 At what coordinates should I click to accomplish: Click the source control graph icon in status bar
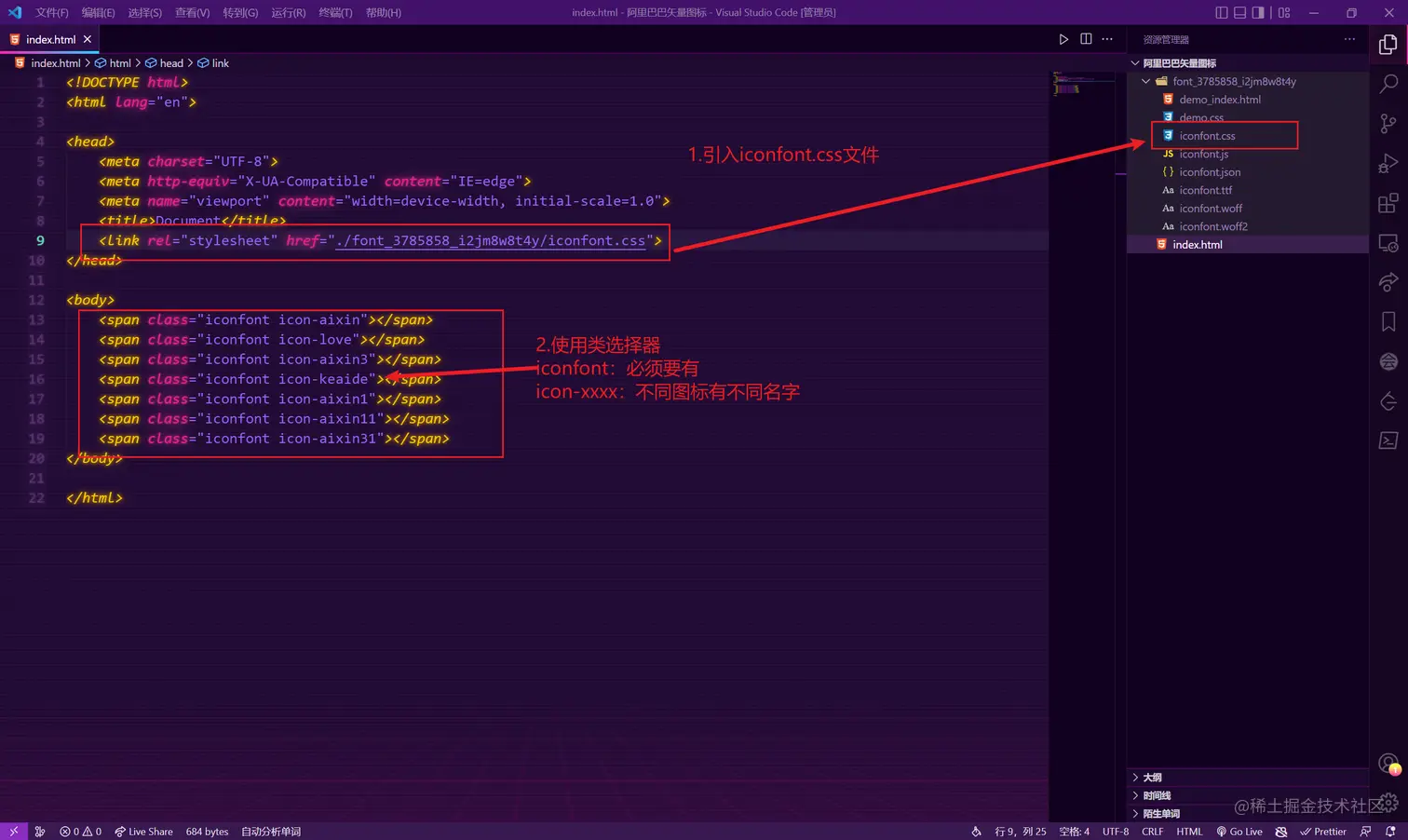[x=40, y=832]
